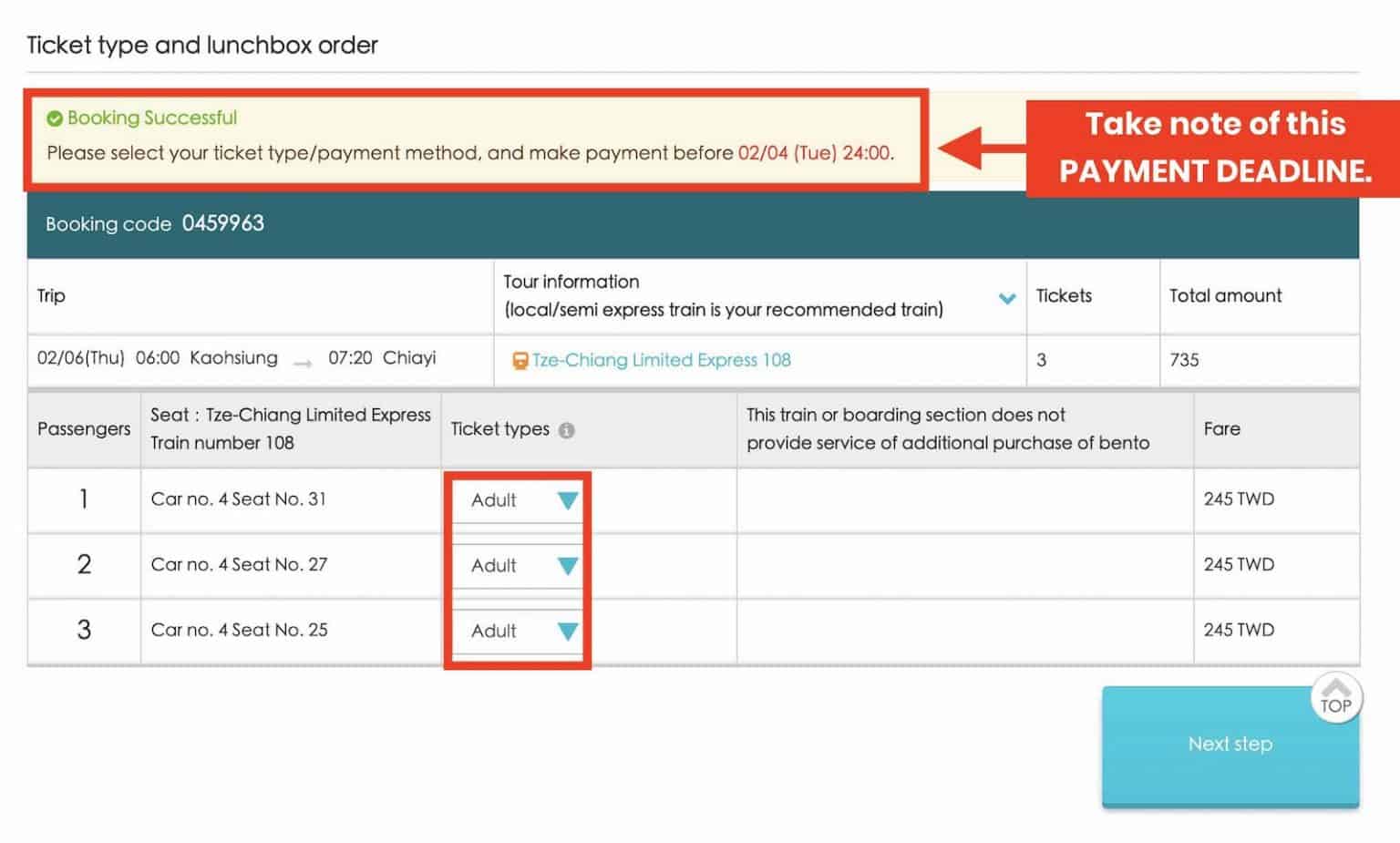
Task: Select the Car no. 4 Seat No. 31 cell
Action: pyautogui.click(x=239, y=499)
